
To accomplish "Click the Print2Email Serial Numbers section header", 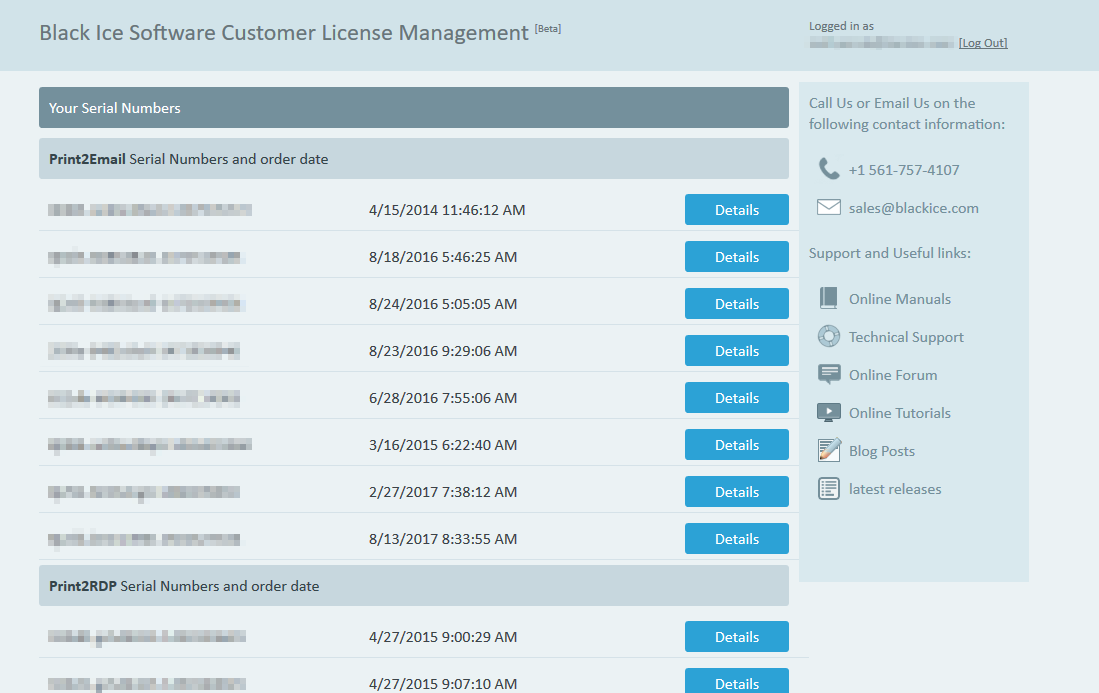I will click(414, 158).
